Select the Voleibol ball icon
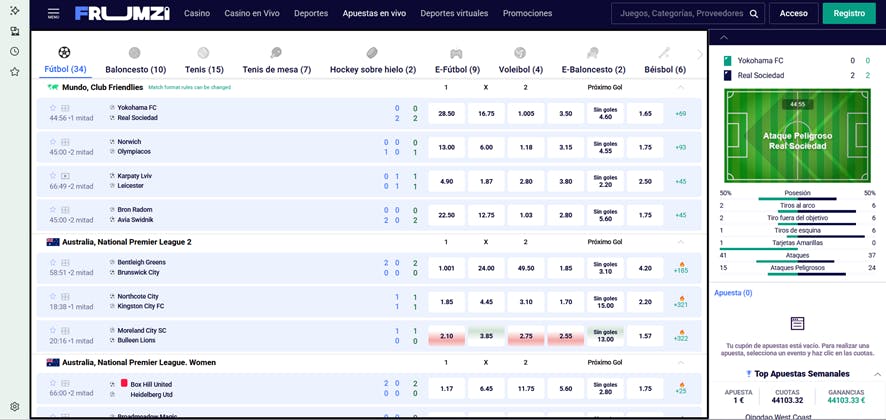 pos(520,53)
